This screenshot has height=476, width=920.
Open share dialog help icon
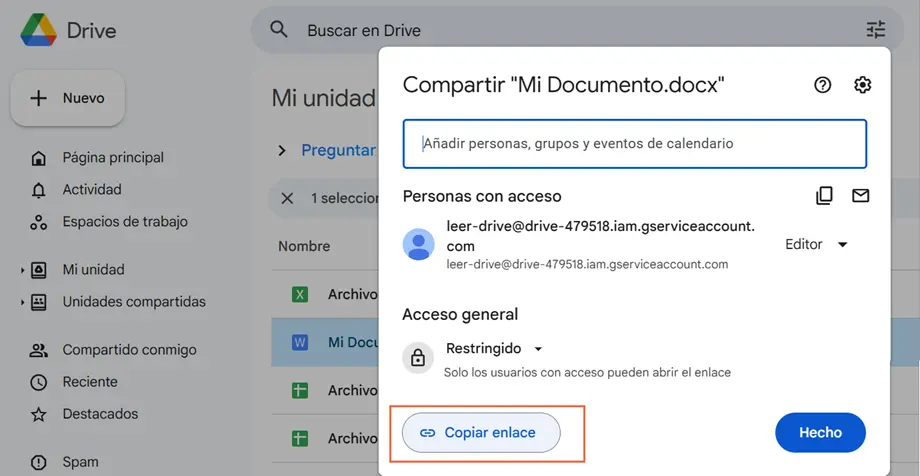pyautogui.click(x=823, y=85)
